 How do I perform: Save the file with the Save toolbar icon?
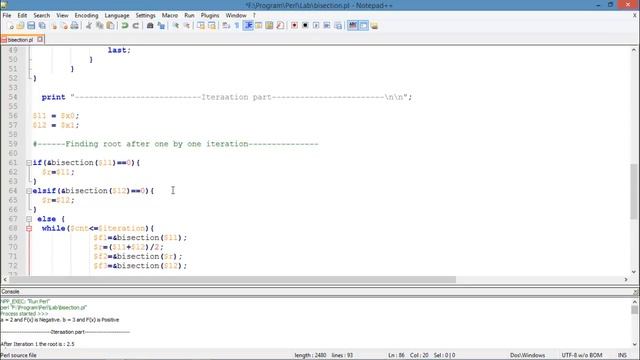(31, 26)
